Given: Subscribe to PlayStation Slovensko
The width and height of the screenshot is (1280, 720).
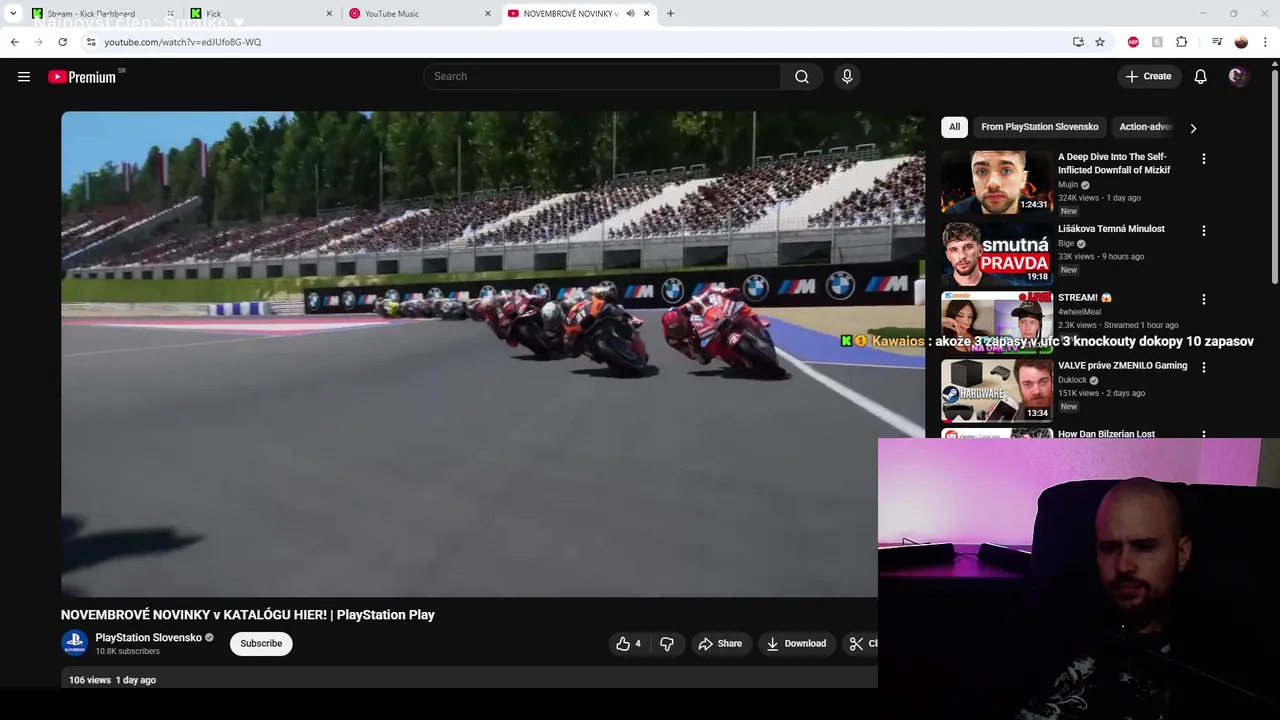Looking at the screenshot, I should 261,644.
